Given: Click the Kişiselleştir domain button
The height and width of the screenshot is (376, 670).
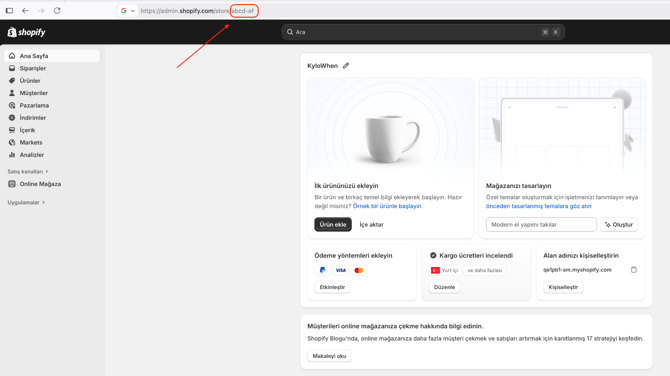Looking at the screenshot, I should [x=563, y=287].
